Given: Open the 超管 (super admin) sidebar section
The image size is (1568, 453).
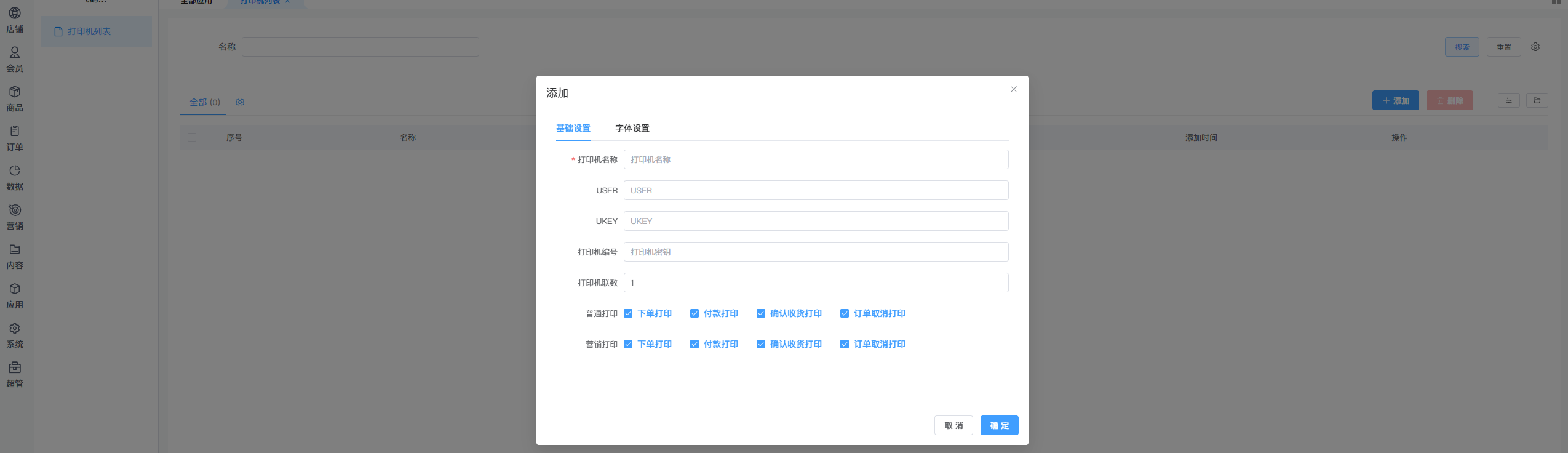Looking at the screenshot, I should tap(15, 375).
